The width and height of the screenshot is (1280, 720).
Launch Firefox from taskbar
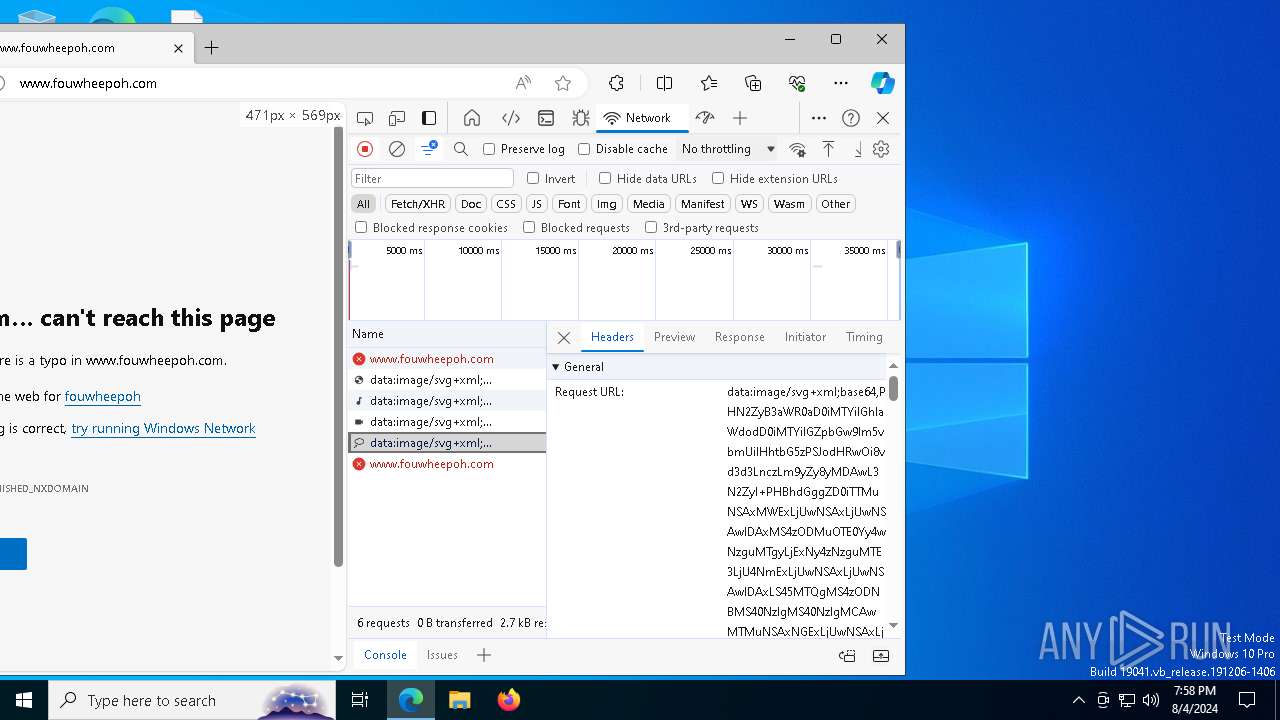509,700
